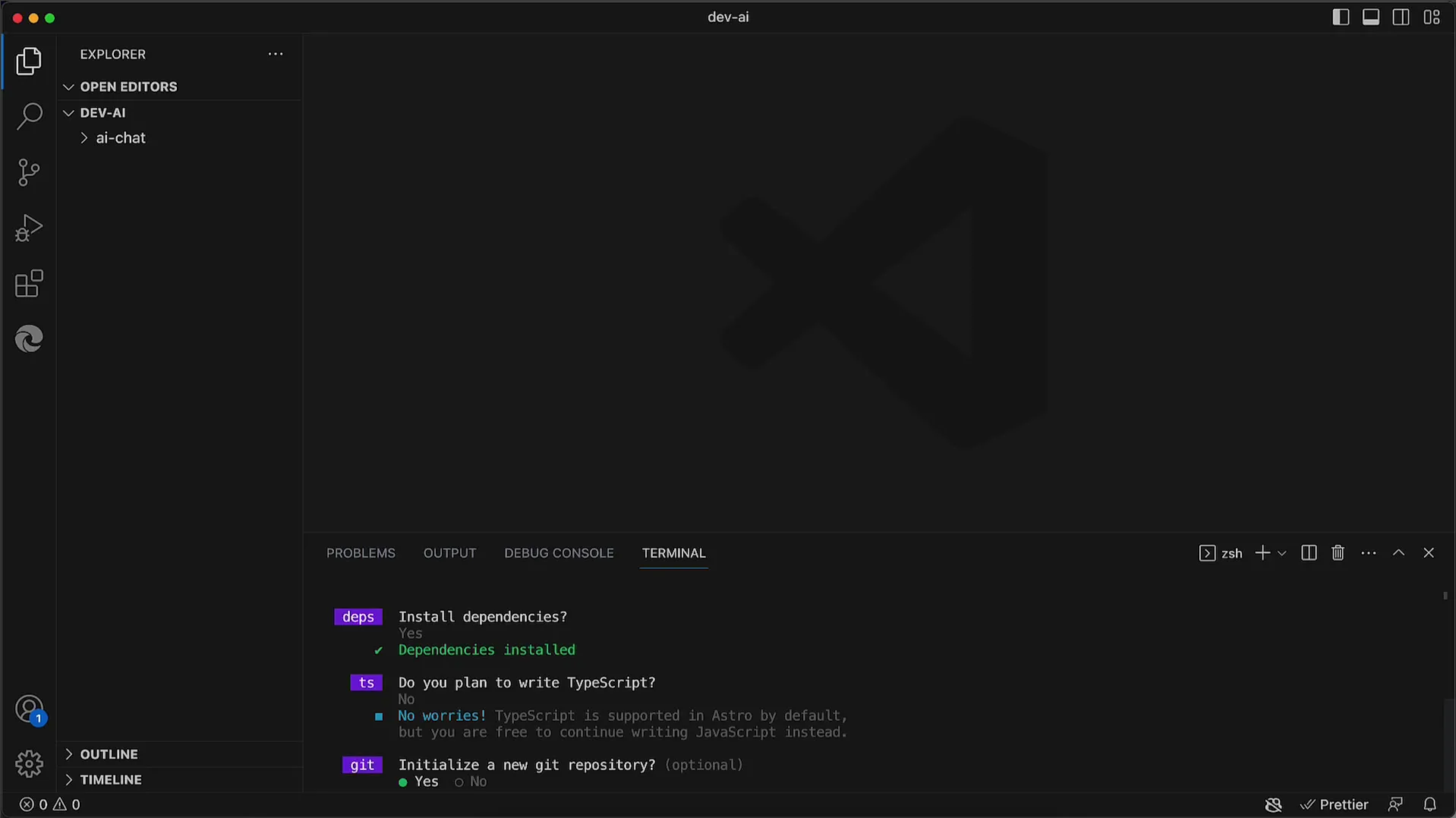
Task: Click the 'No worries!' terminal text
Action: [442, 716]
